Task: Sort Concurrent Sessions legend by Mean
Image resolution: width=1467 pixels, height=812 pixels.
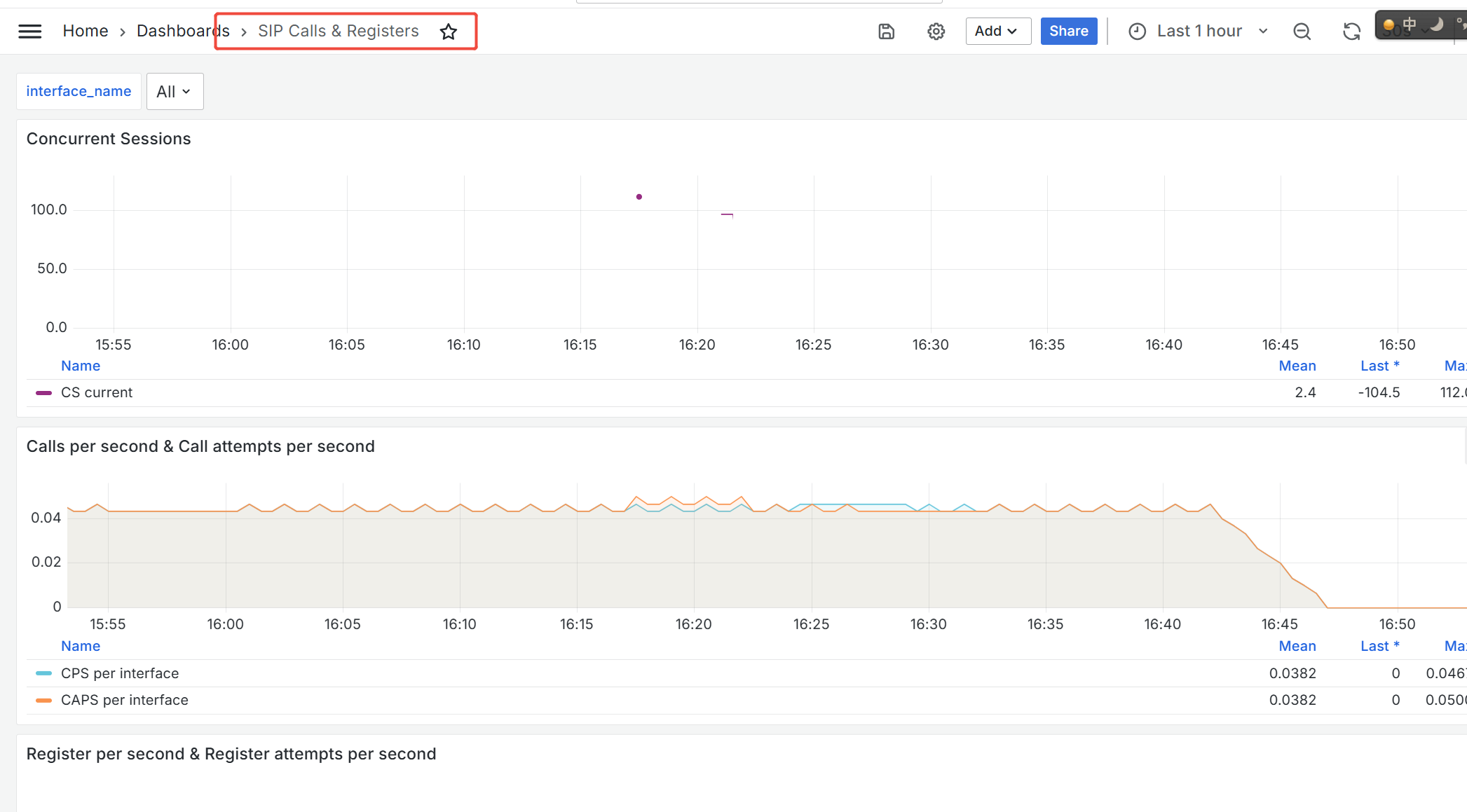Action: [x=1297, y=366]
